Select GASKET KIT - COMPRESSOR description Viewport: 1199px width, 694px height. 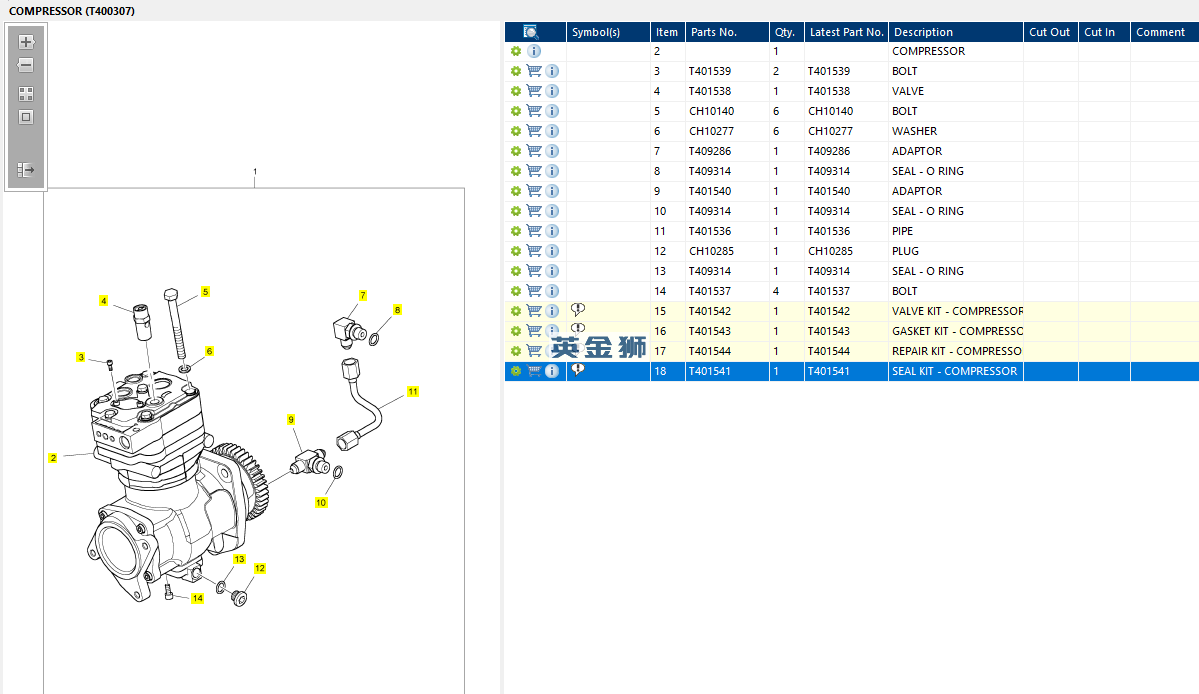click(956, 331)
